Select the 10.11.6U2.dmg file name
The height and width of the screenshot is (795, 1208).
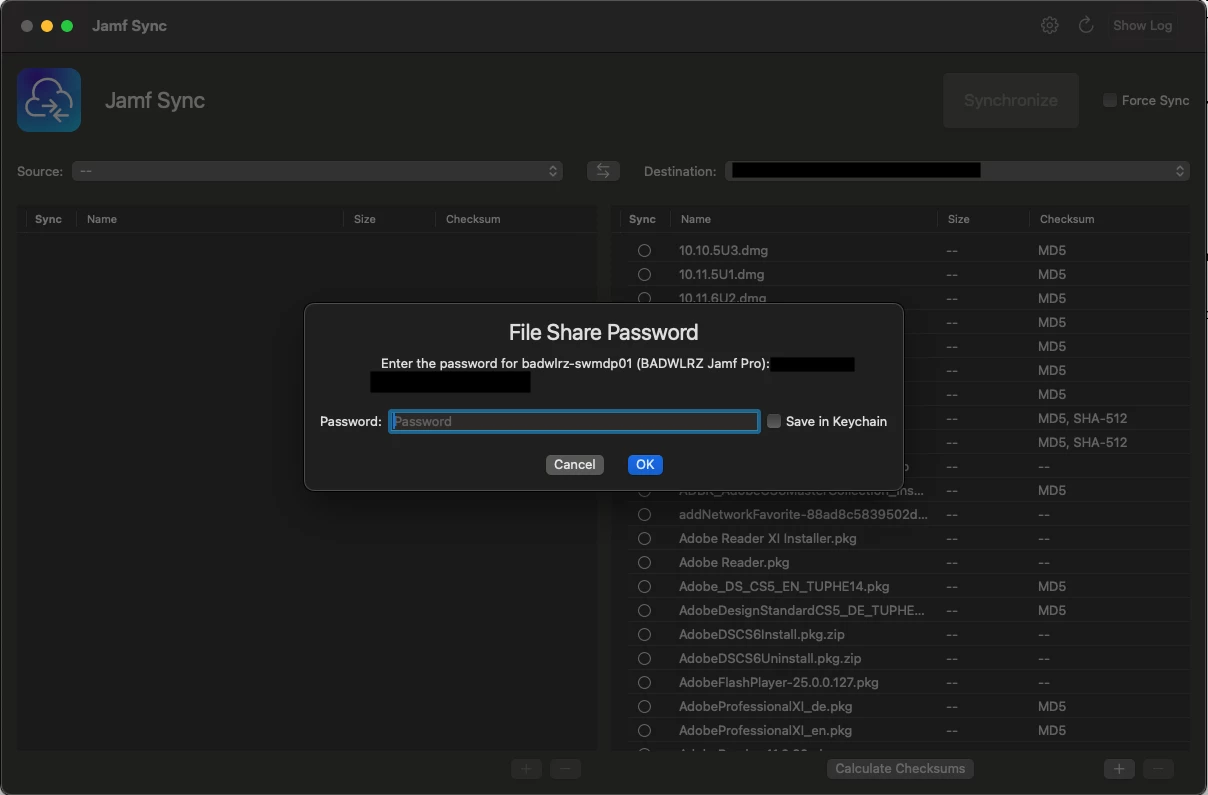(x=723, y=298)
